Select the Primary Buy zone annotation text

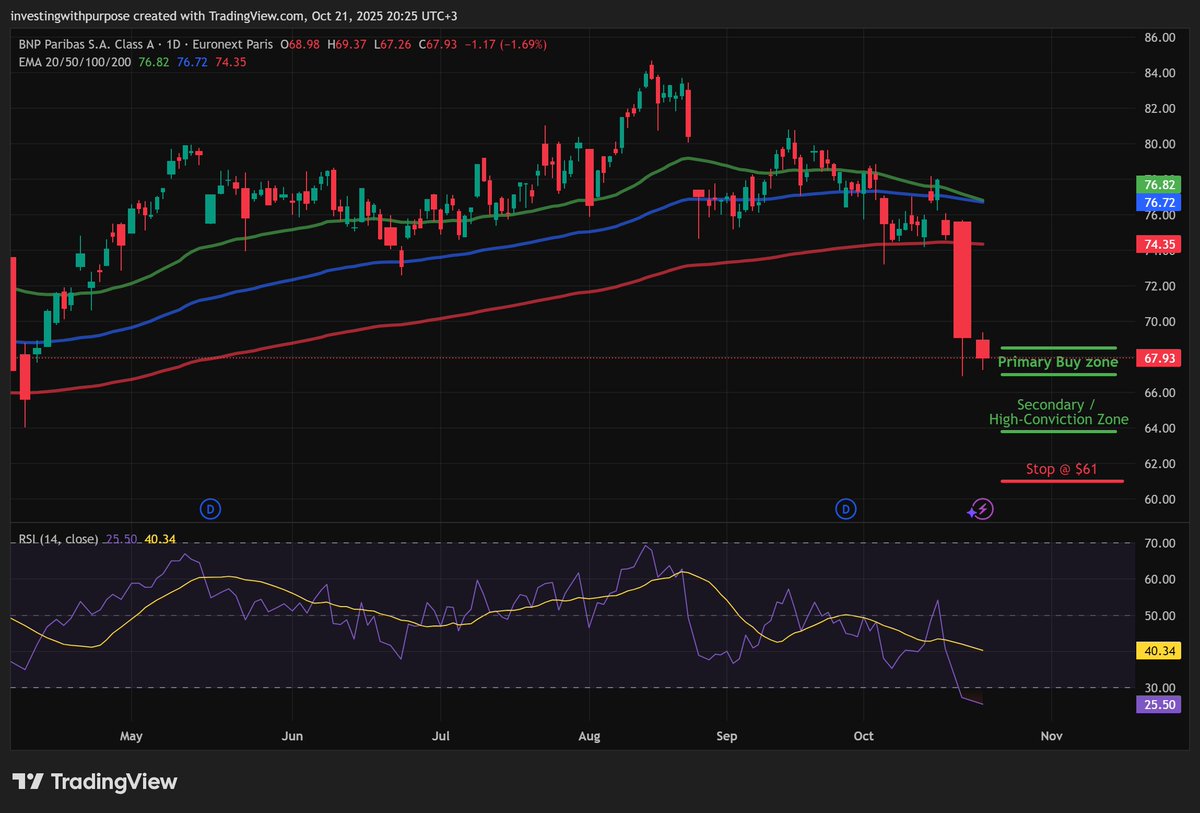pos(1058,362)
